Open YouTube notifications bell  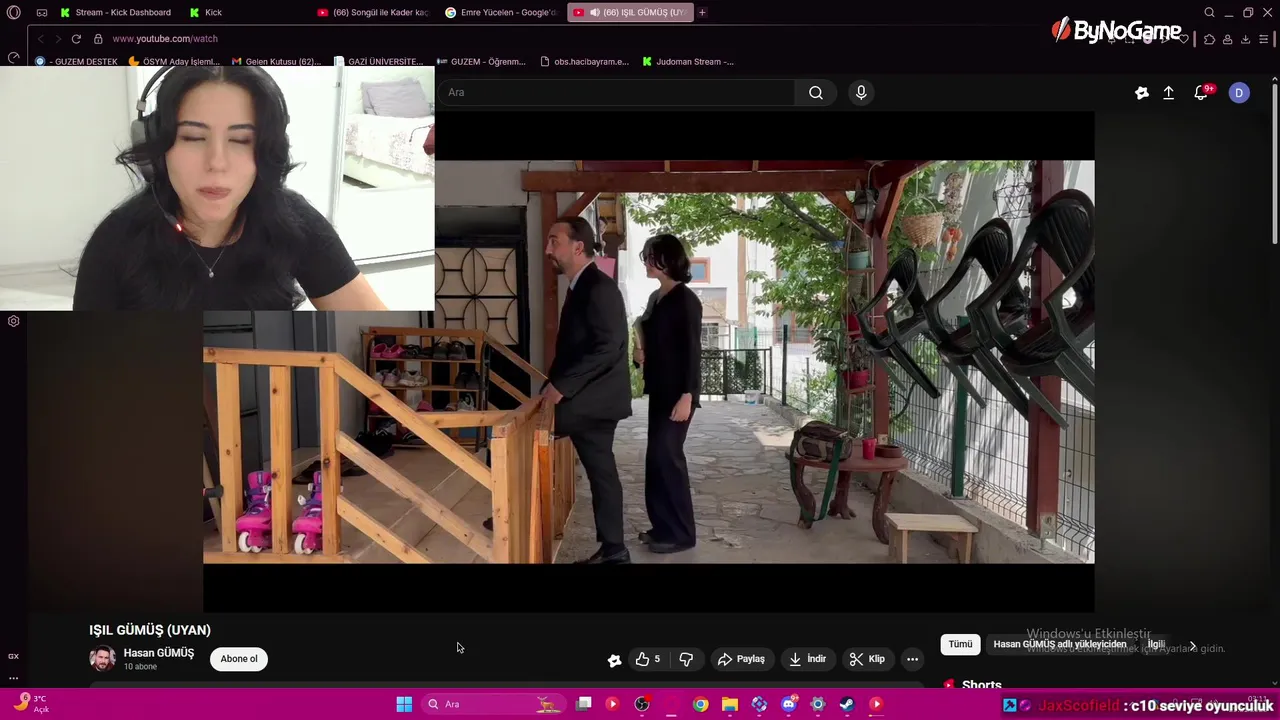click(1201, 92)
